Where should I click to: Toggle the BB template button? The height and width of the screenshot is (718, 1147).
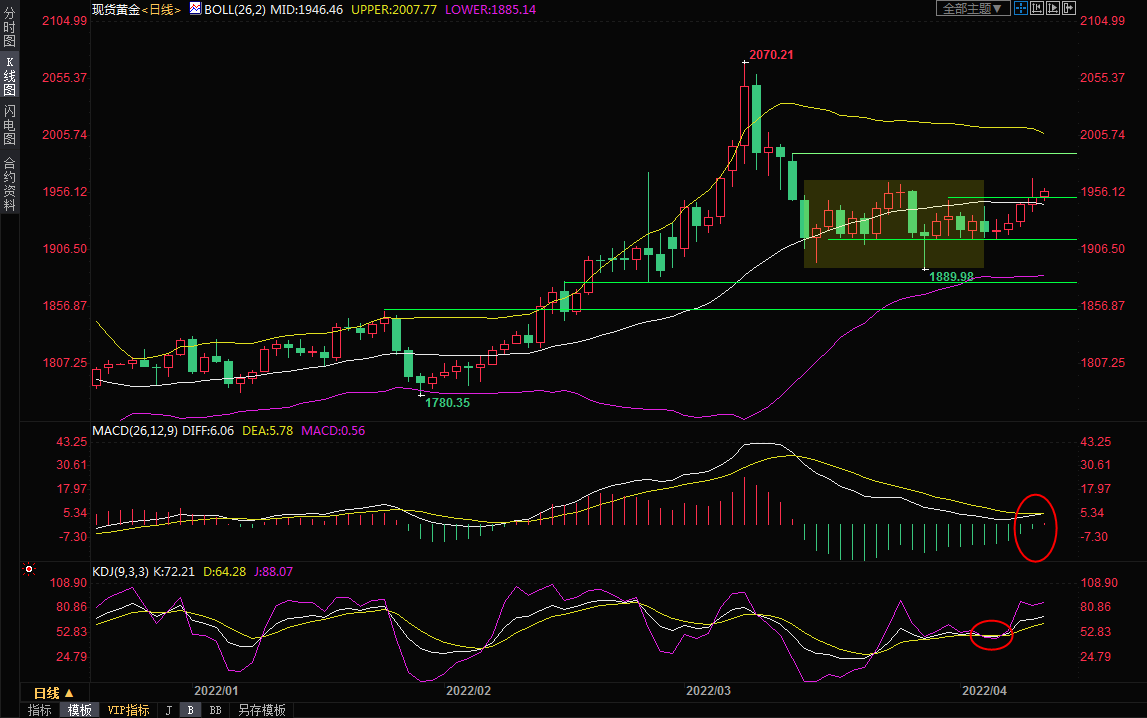(x=215, y=710)
